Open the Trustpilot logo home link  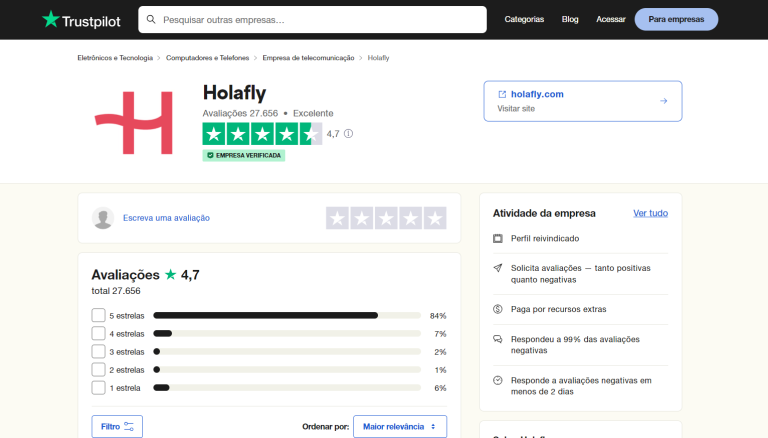pyautogui.click(x=81, y=20)
